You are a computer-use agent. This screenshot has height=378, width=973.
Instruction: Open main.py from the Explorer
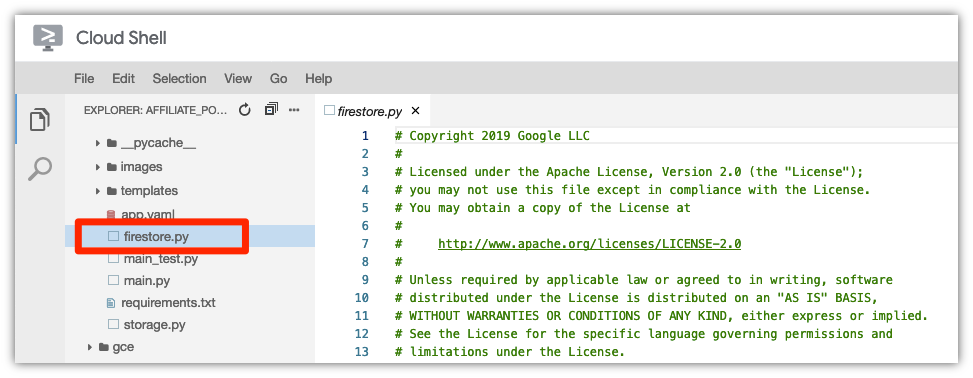pos(146,281)
